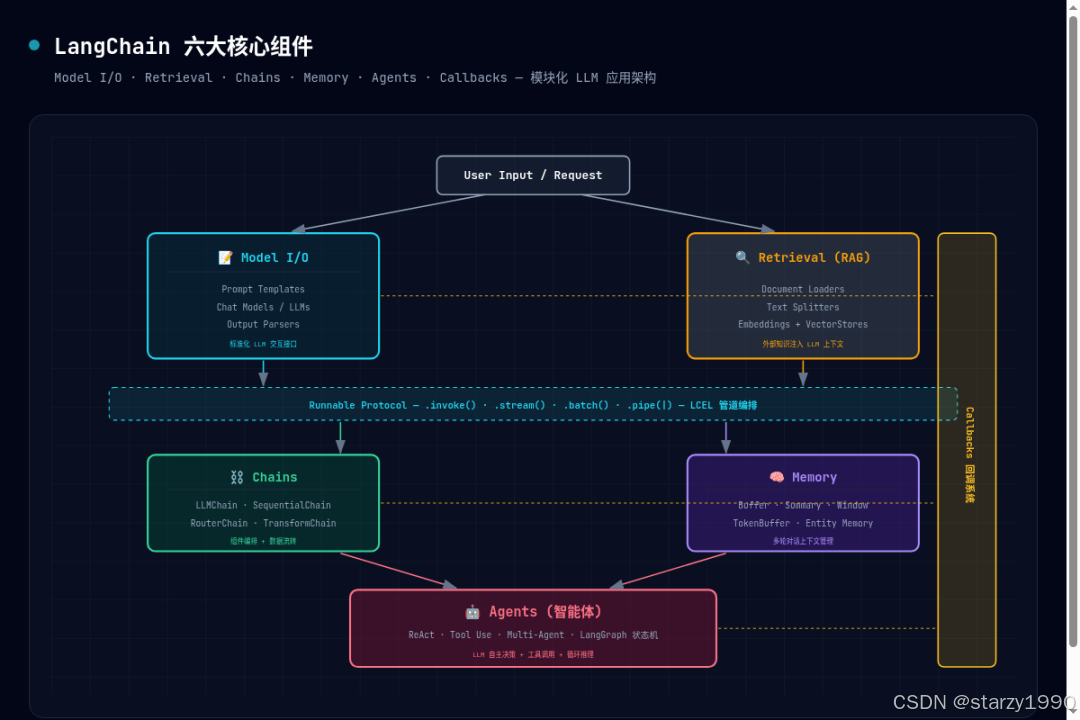The width and height of the screenshot is (1080, 720).
Task: Select the "Agents (智能体)" heading
Action: pos(546,612)
